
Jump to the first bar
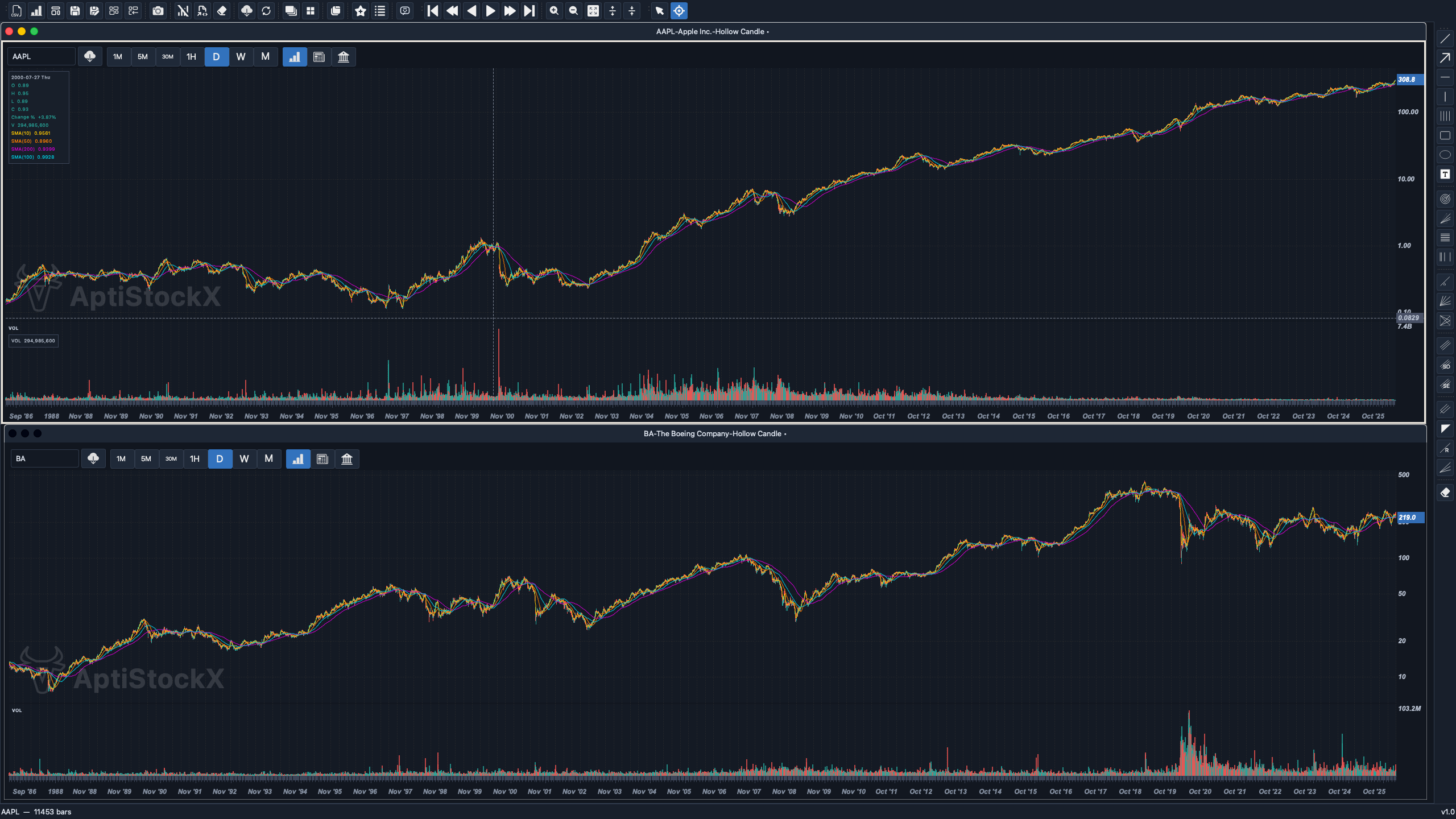[433, 11]
